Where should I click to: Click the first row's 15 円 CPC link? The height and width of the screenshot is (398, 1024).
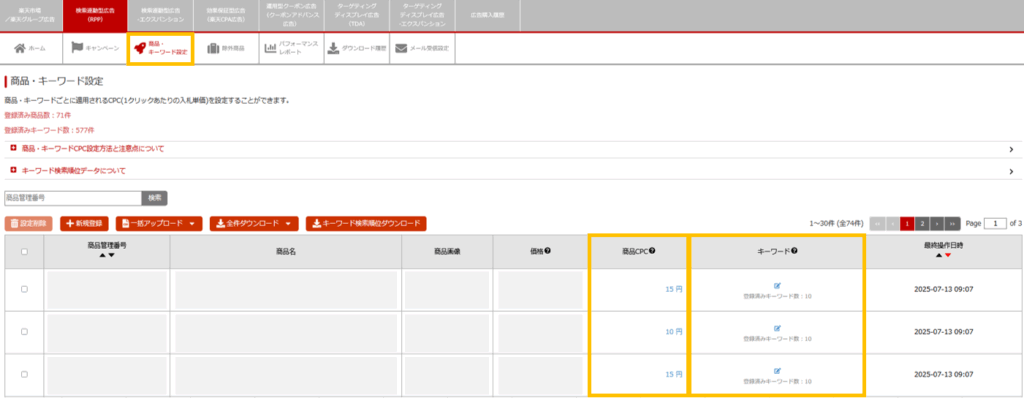coord(674,289)
